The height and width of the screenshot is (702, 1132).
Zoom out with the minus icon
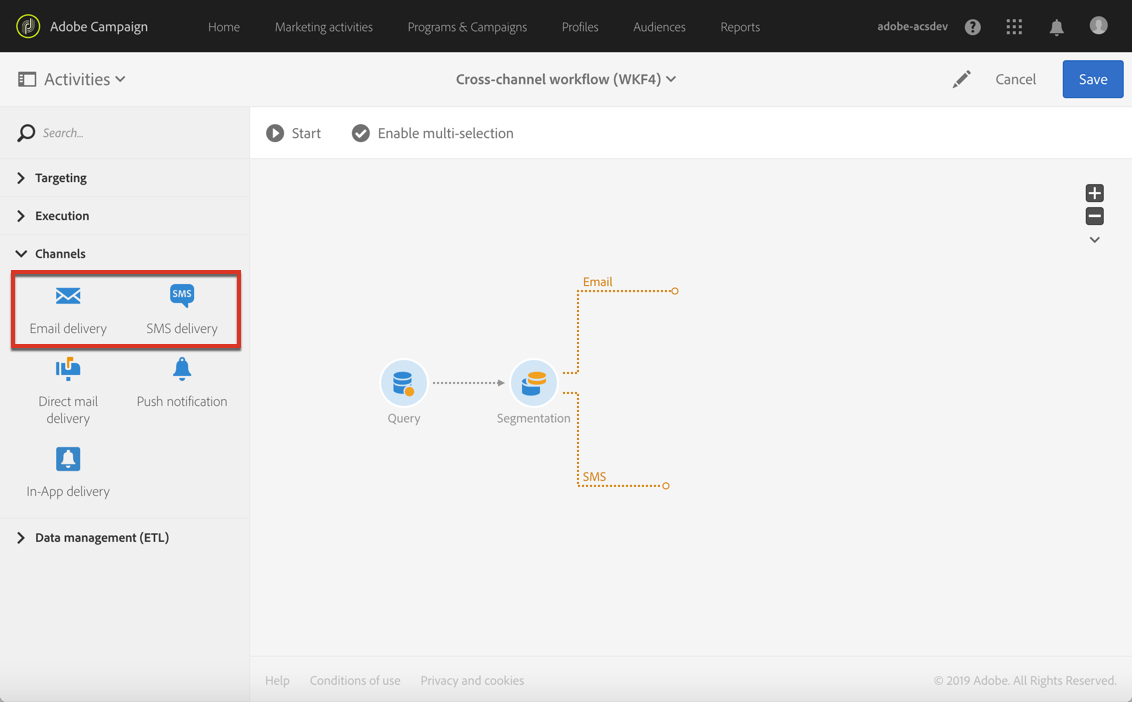(1094, 216)
